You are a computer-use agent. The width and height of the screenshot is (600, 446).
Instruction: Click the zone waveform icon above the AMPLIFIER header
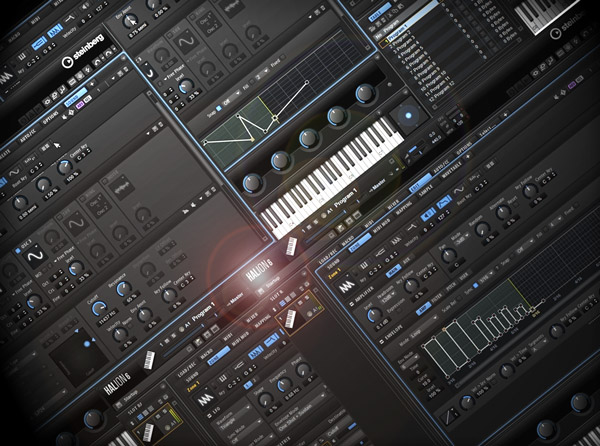(x=346, y=287)
